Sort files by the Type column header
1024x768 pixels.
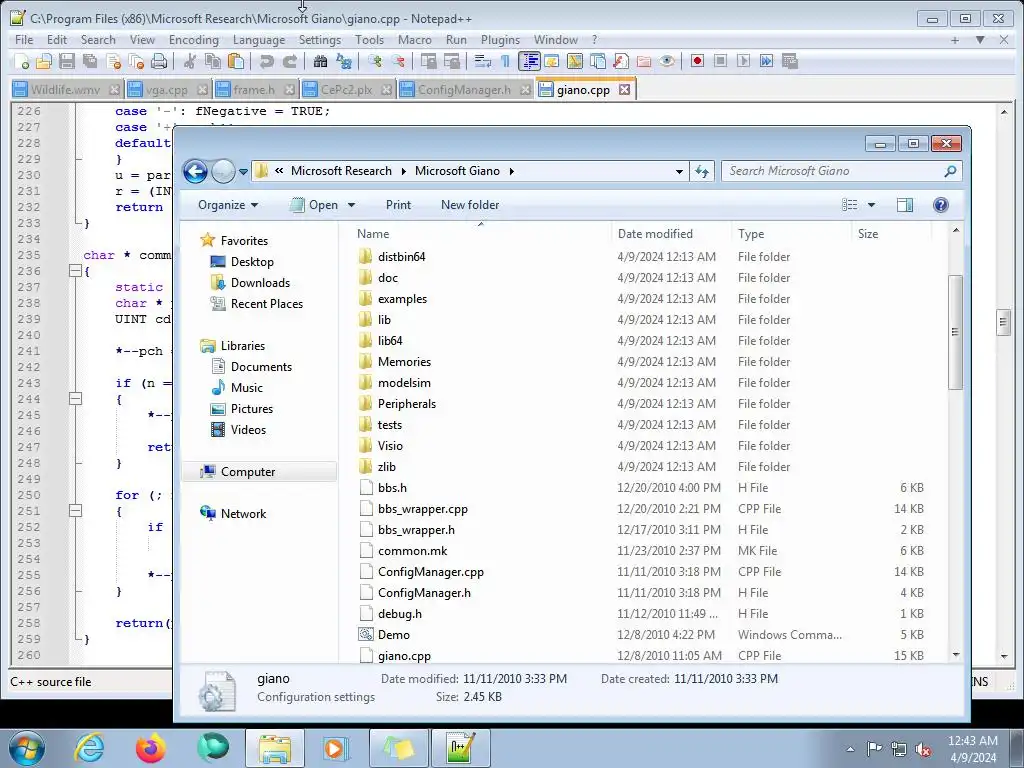pos(791,234)
